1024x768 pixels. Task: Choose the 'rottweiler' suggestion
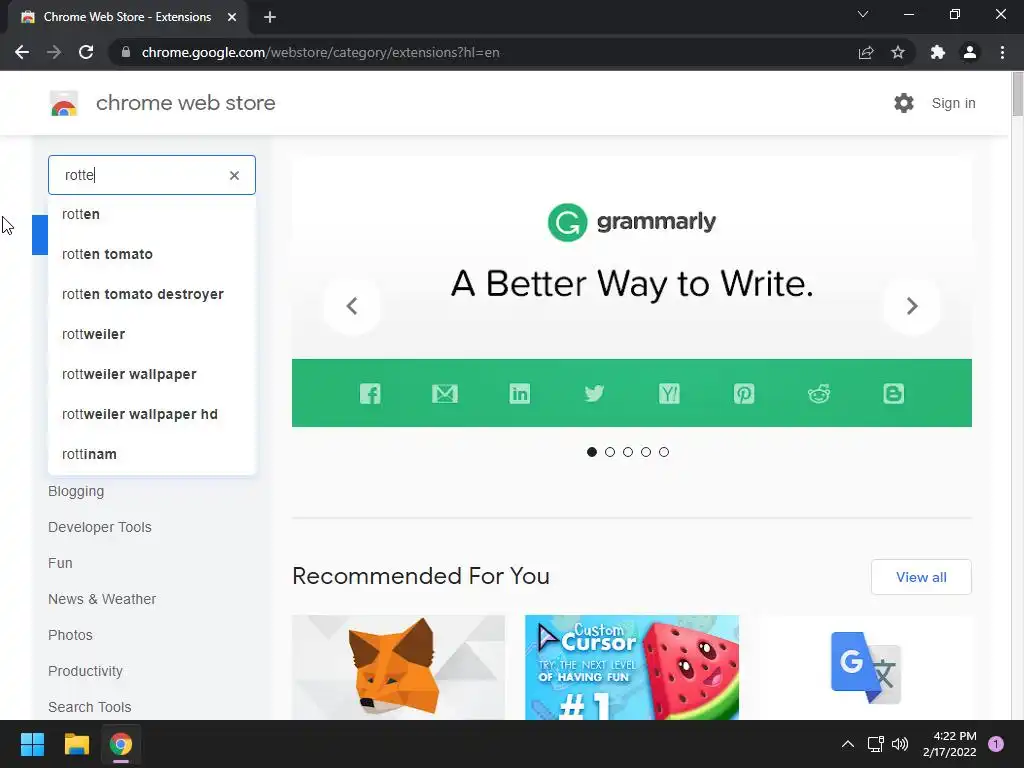[152, 334]
